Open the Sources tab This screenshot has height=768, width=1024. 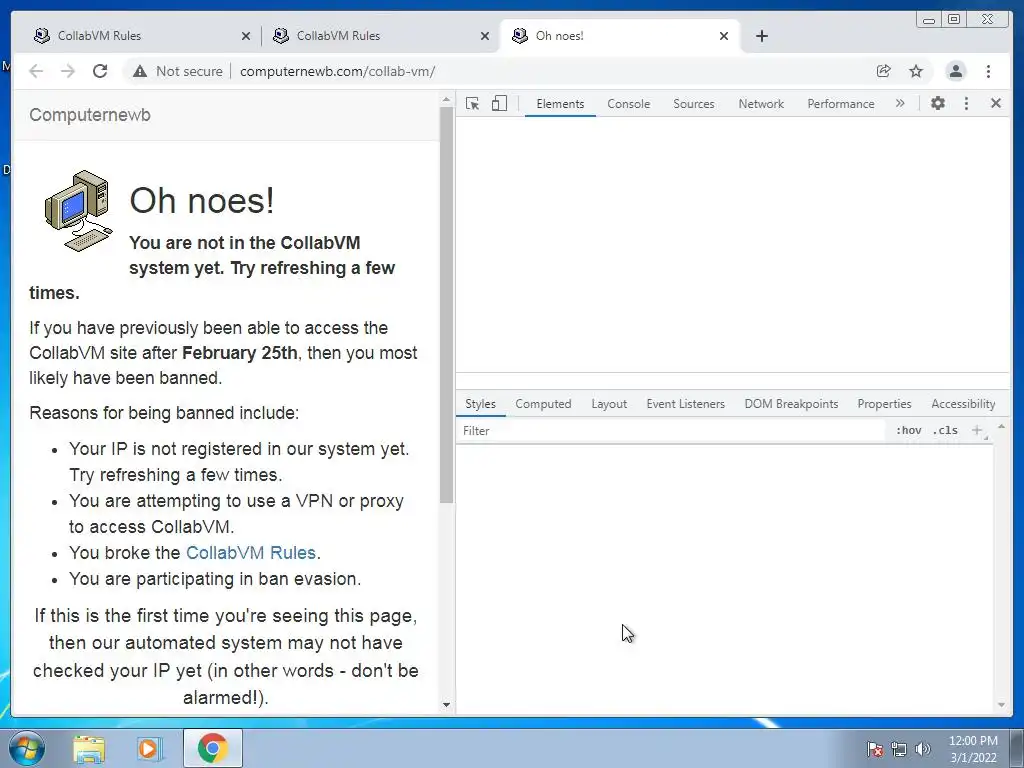tap(694, 104)
